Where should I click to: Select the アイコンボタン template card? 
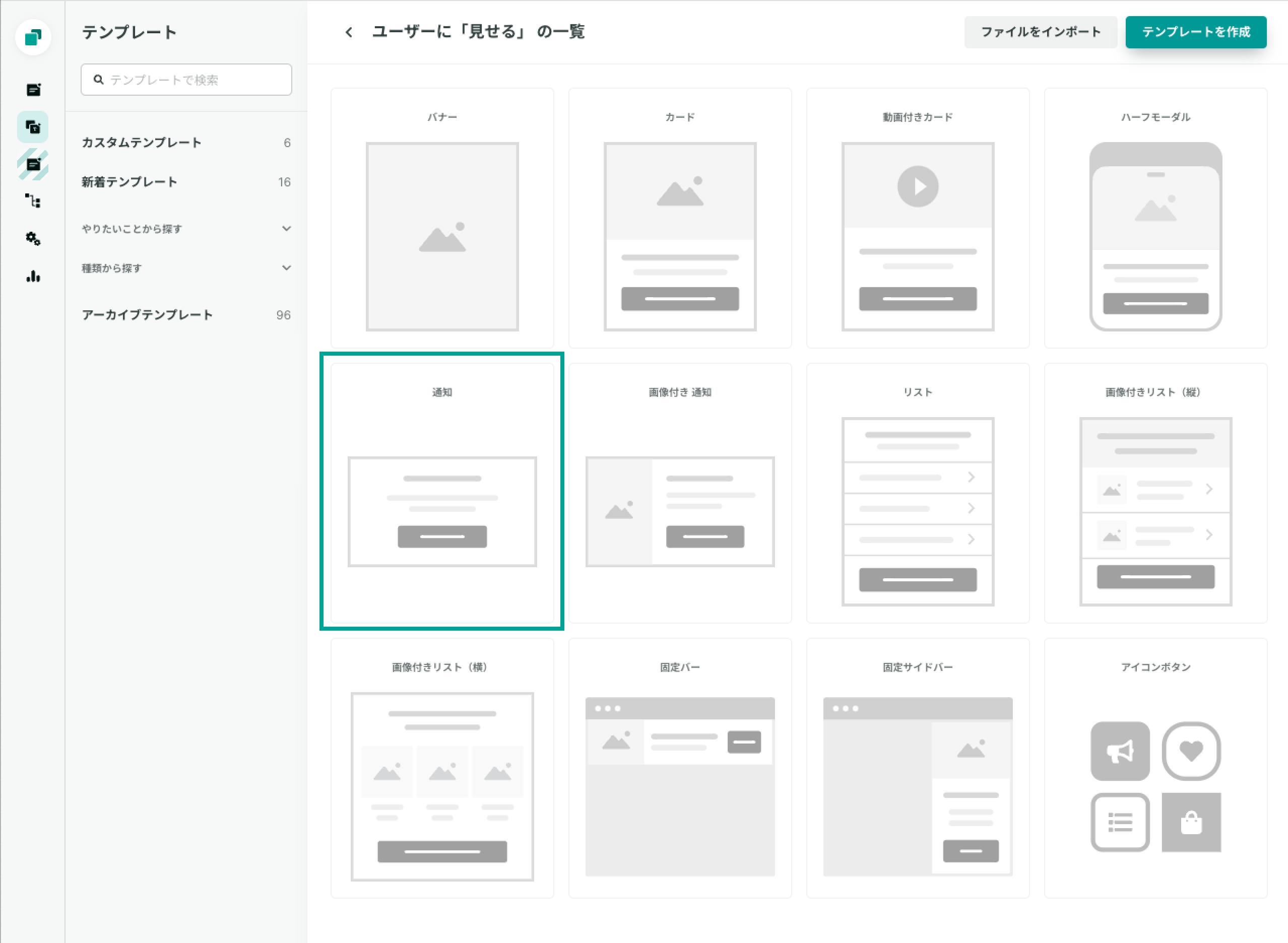click(1155, 768)
